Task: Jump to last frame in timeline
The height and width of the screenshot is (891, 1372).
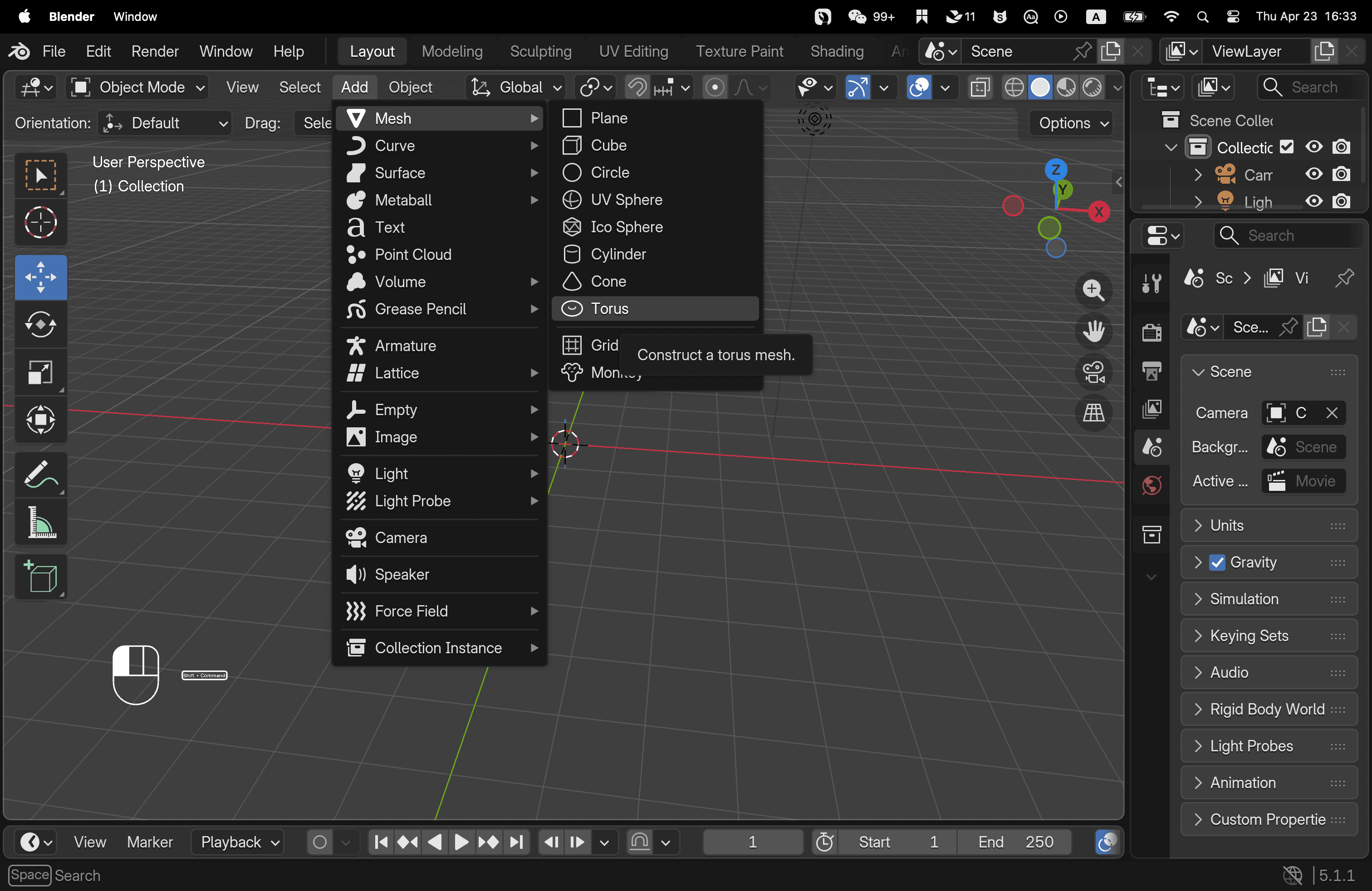Action: click(x=516, y=842)
